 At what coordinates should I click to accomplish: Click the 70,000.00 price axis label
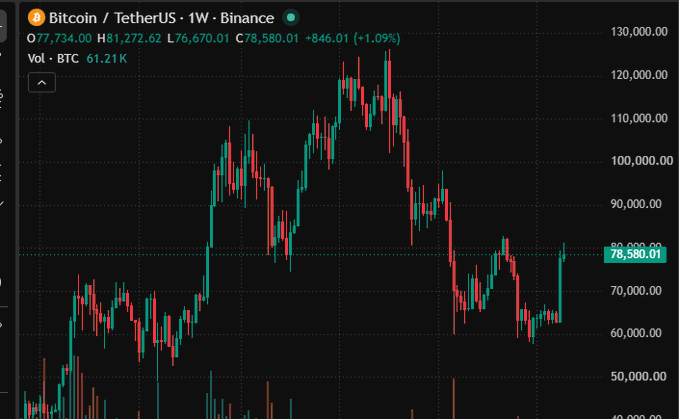636,290
